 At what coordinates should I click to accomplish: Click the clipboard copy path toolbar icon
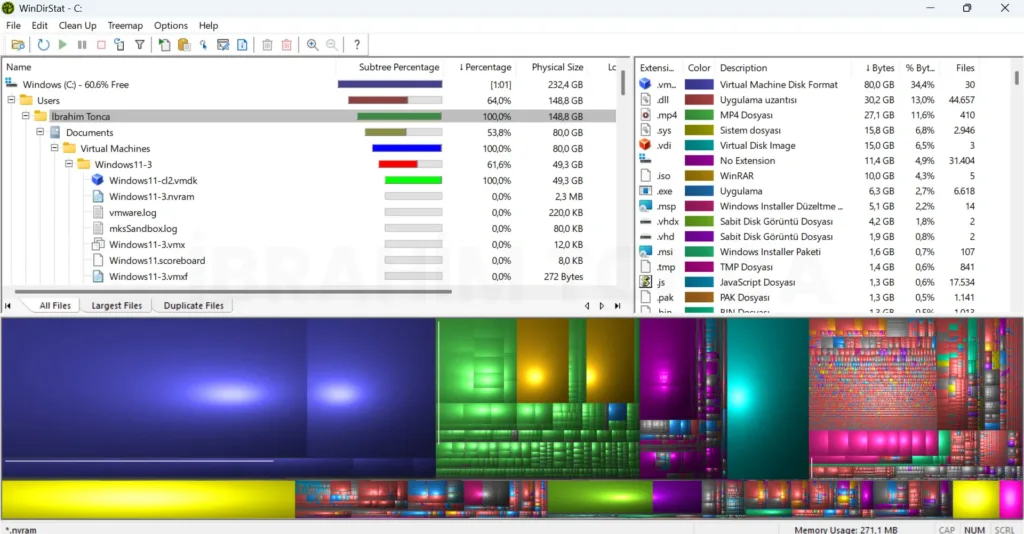pyautogui.click(x=184, y=44)
